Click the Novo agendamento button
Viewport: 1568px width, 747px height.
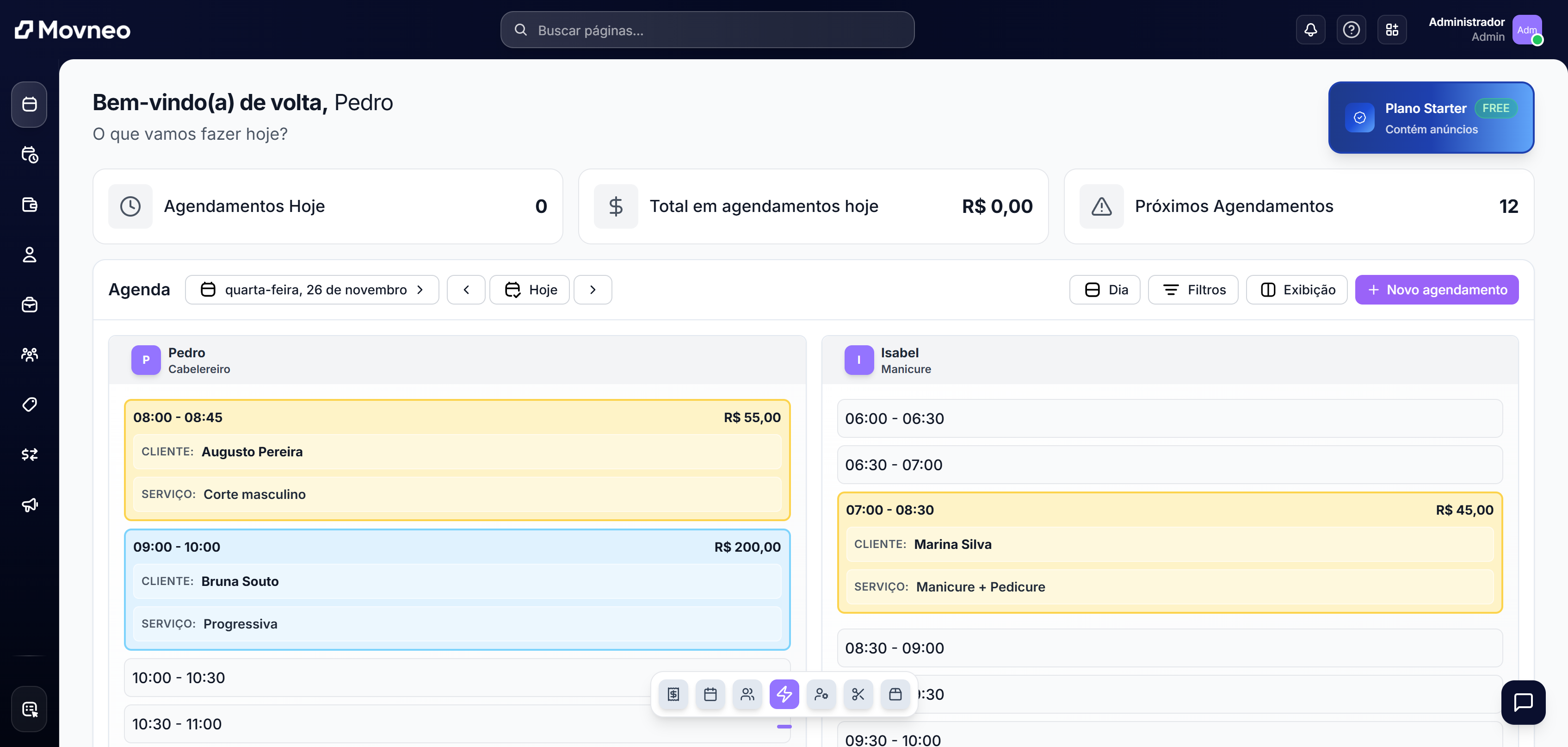pyautogui.click(x=1437, y=289)
